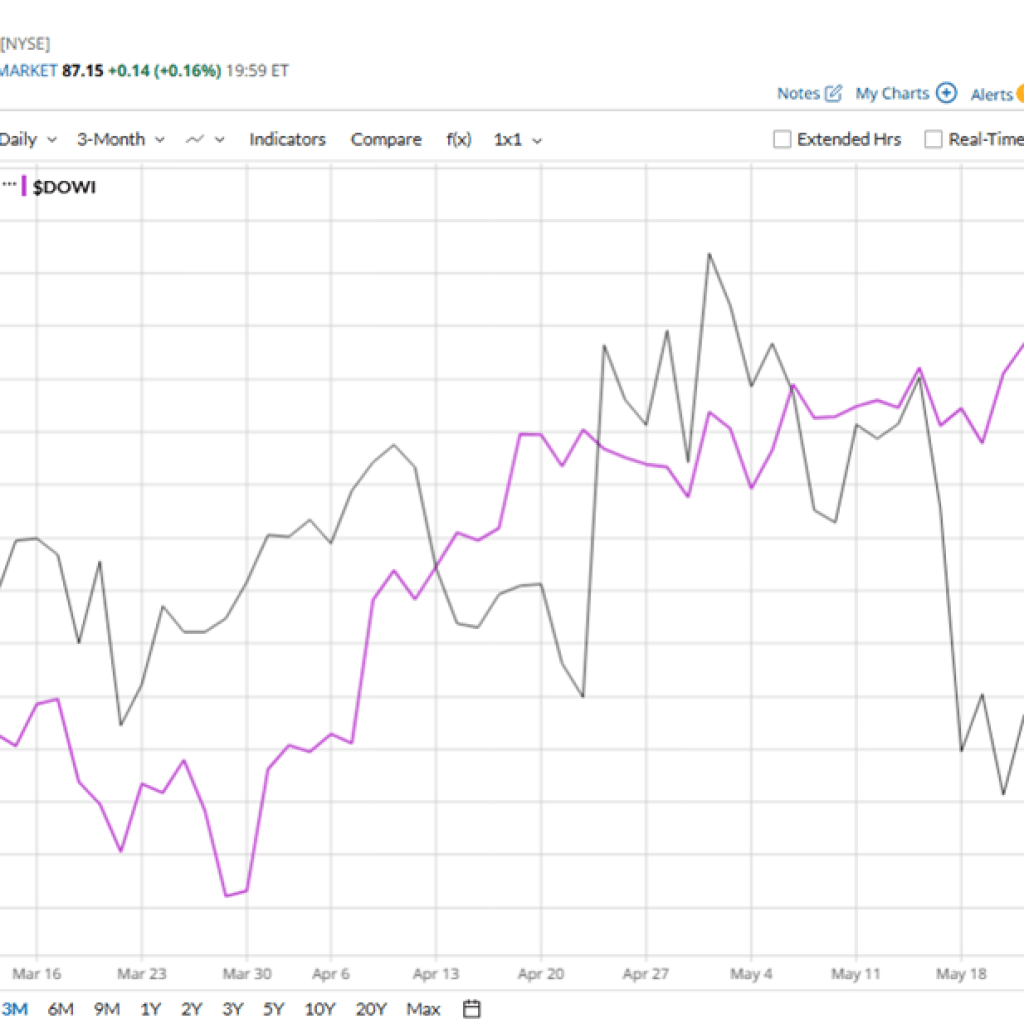Open the Alerts link
This screenshot has height=1024, width=1024.
pos(991,95)
